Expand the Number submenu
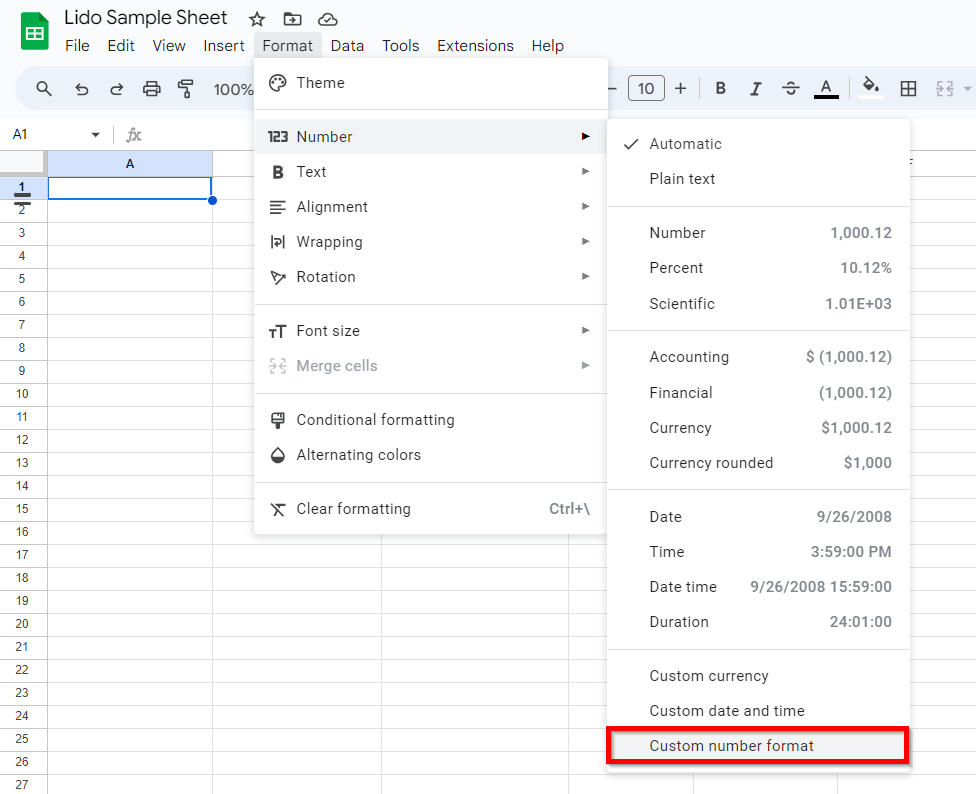 tap(431, 136)
